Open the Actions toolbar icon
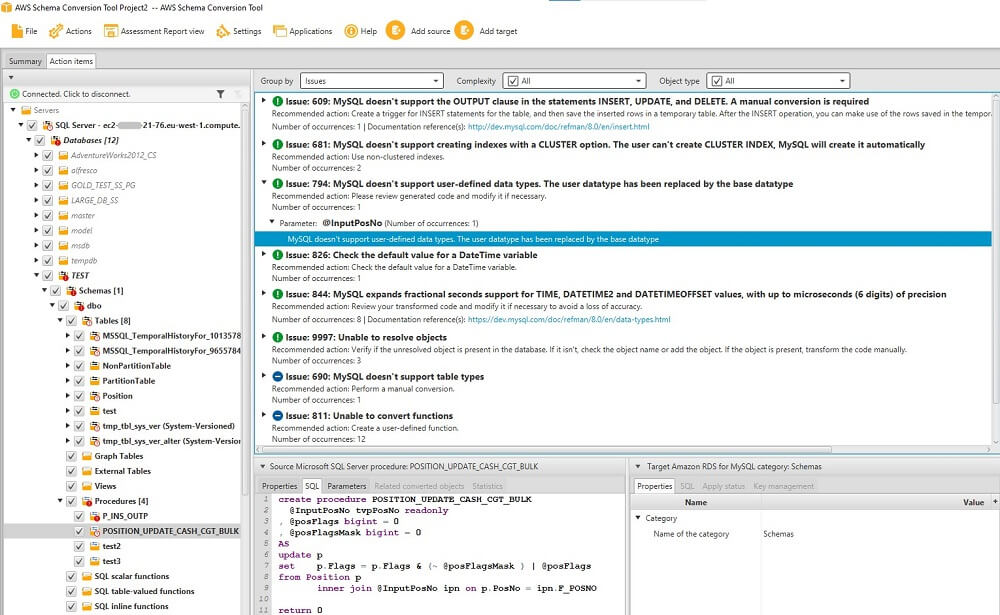1000x615 pixels. pyautogui.click(x=62, y=30)
